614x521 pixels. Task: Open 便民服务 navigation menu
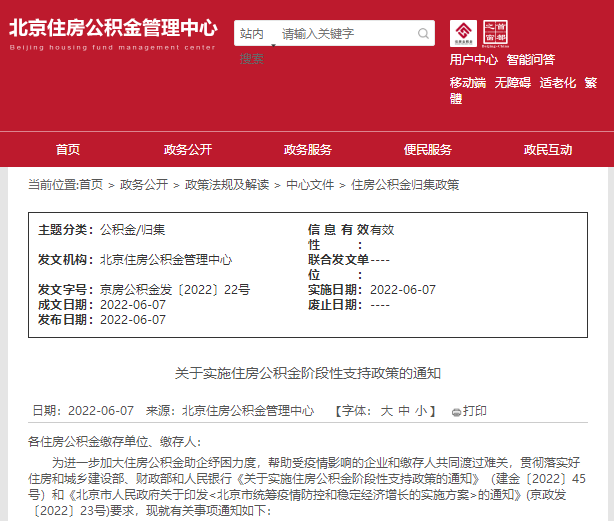point(428,149)
